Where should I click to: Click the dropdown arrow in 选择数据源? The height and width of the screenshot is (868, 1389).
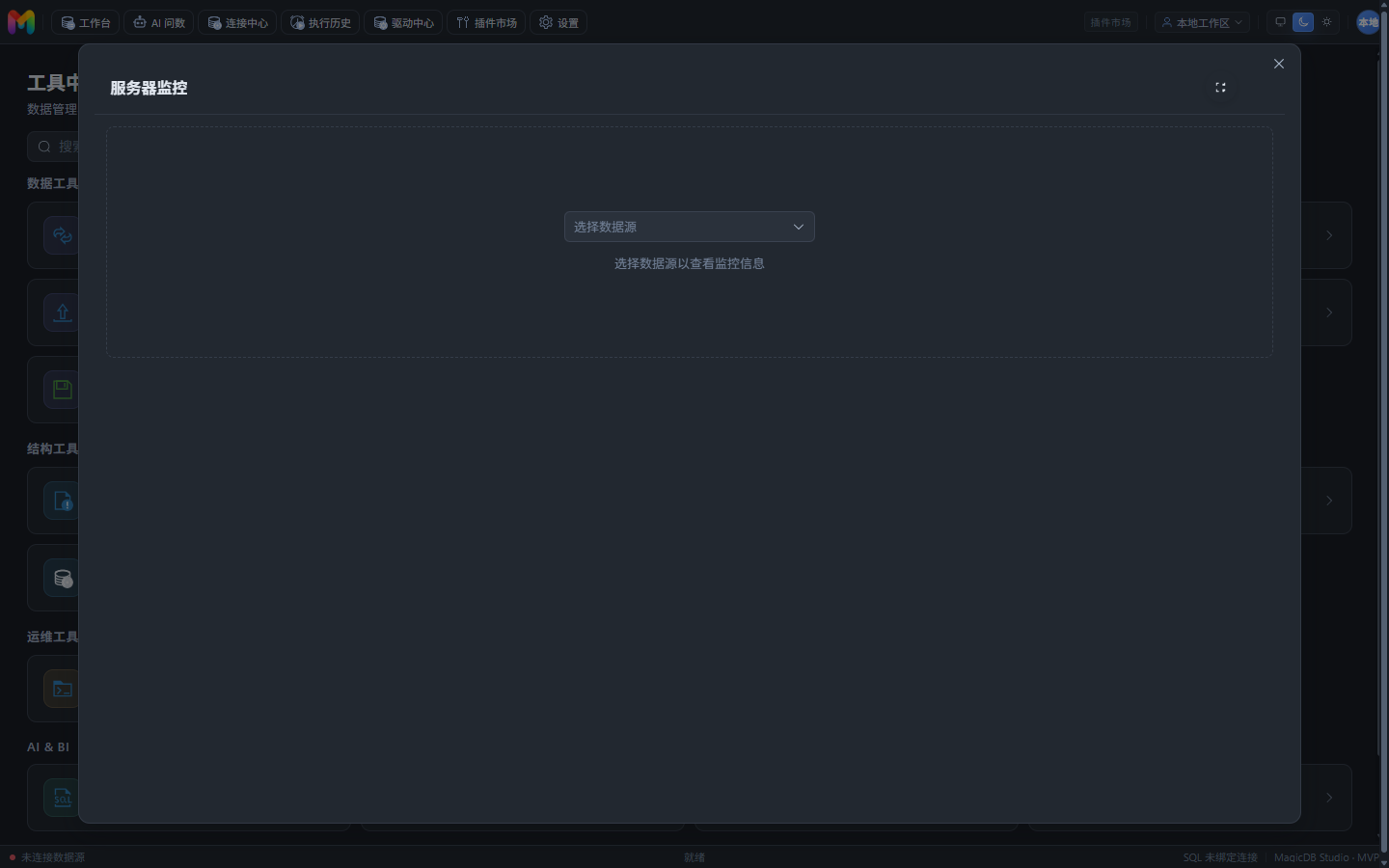(x=799, y=227)
